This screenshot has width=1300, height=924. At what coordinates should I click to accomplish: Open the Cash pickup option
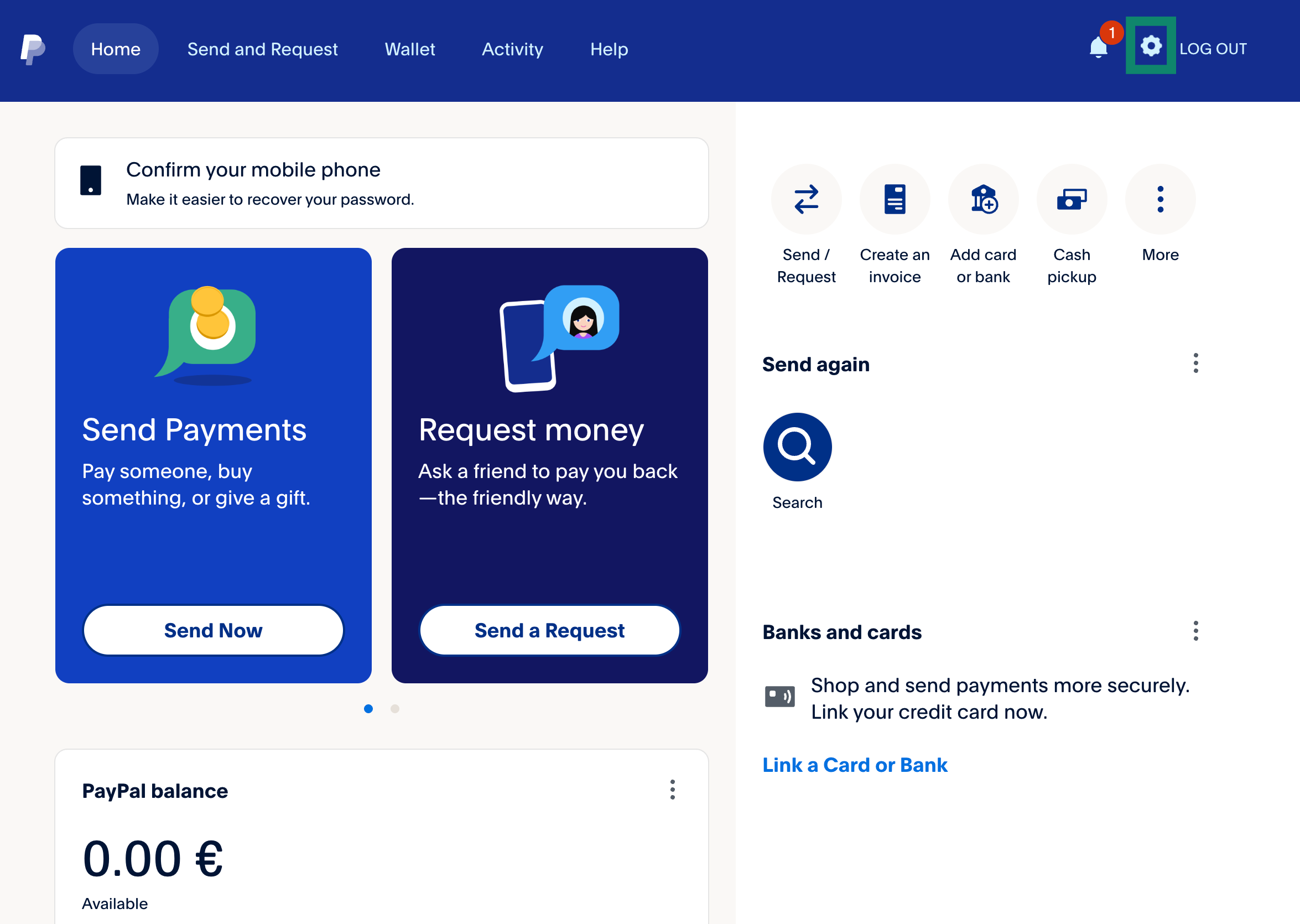1072,199
